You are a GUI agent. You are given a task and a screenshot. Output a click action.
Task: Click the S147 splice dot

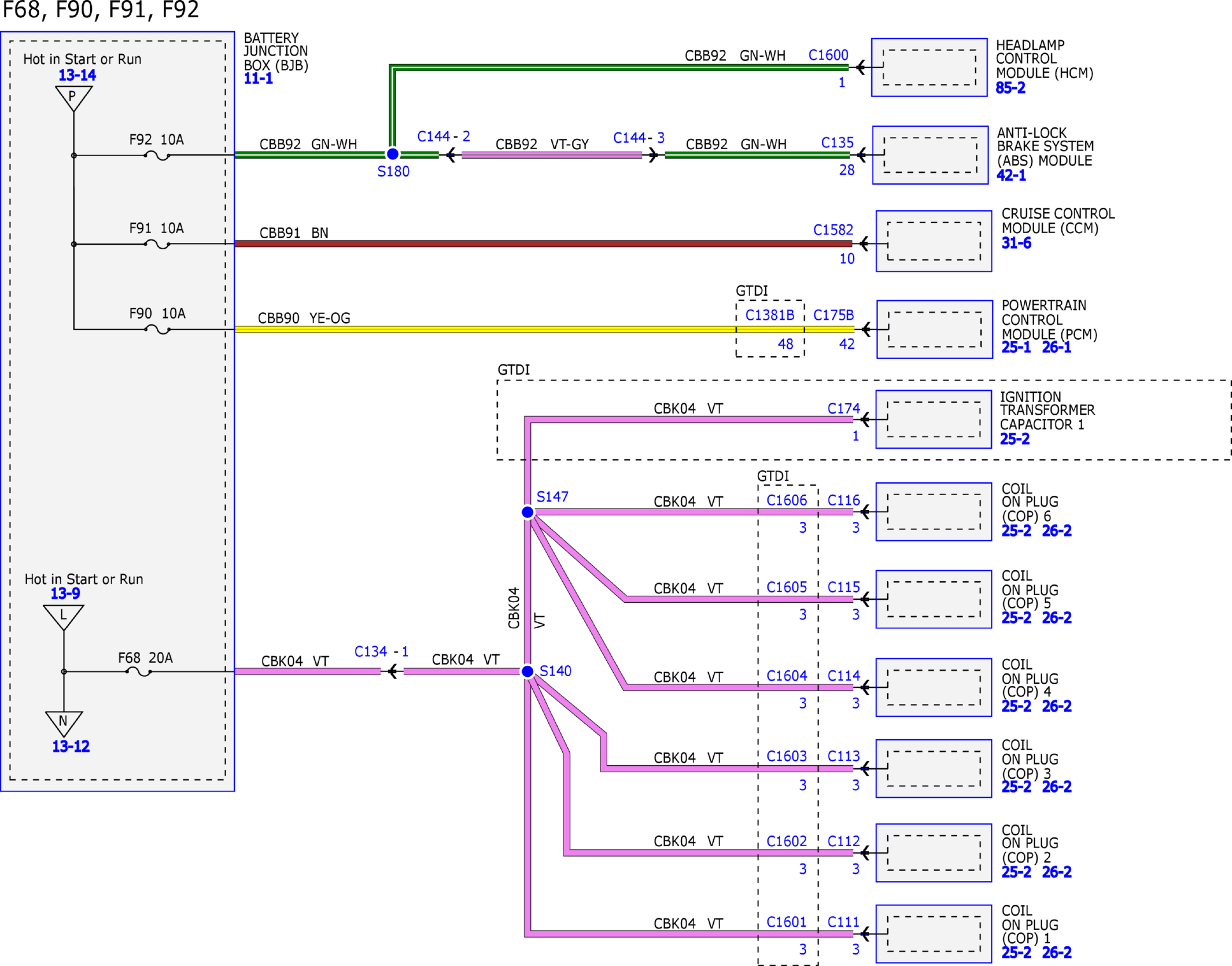pyautogui.click(x=528, y=512)
